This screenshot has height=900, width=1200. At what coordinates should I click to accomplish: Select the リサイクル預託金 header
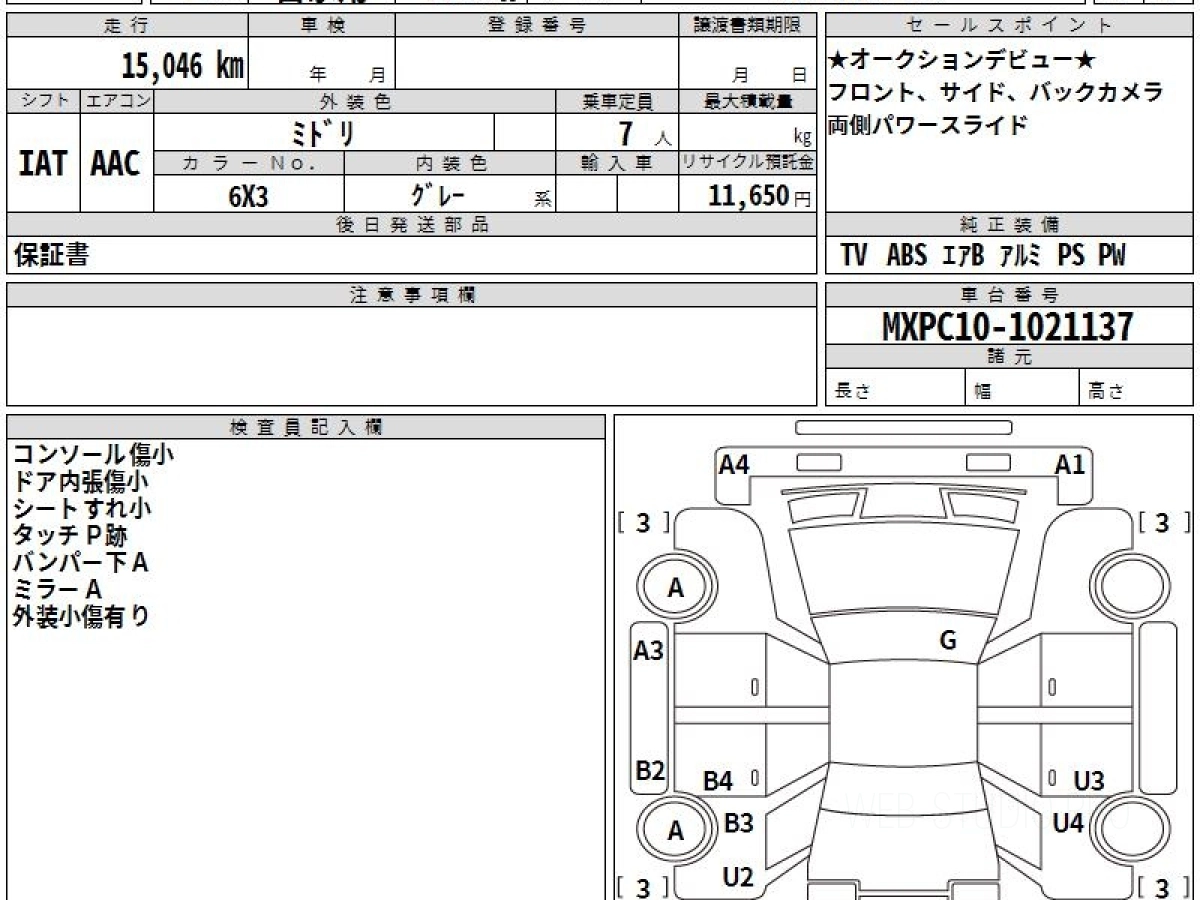point(747,163)
